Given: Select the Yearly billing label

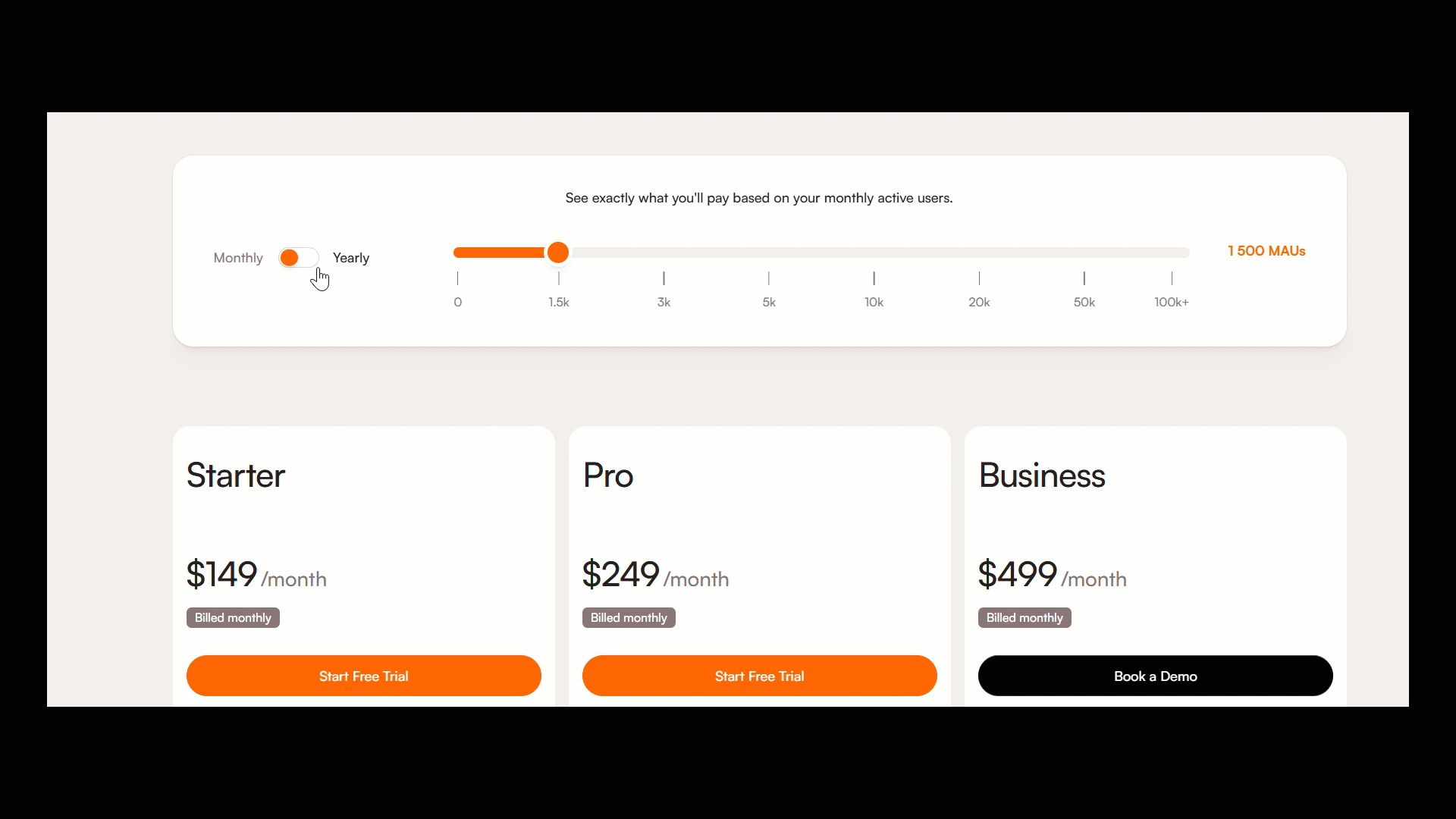Looking at the screenshot, I should click(351, 258).
